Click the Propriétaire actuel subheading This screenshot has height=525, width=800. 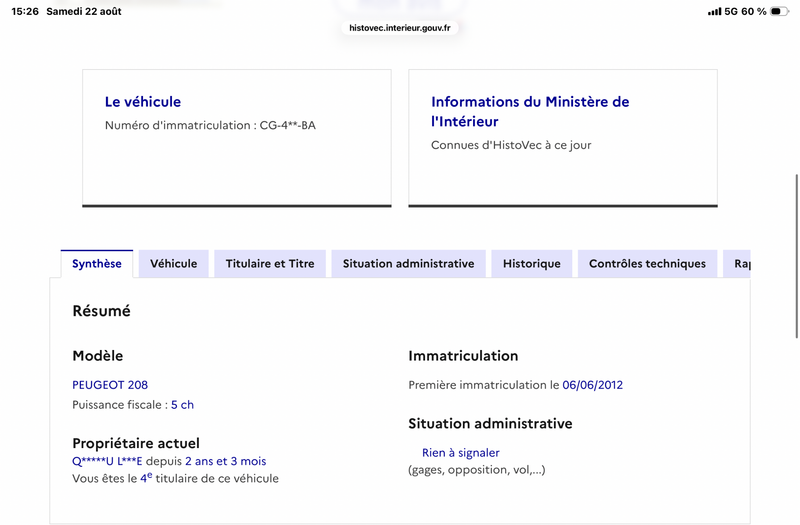tap(136, 443)
